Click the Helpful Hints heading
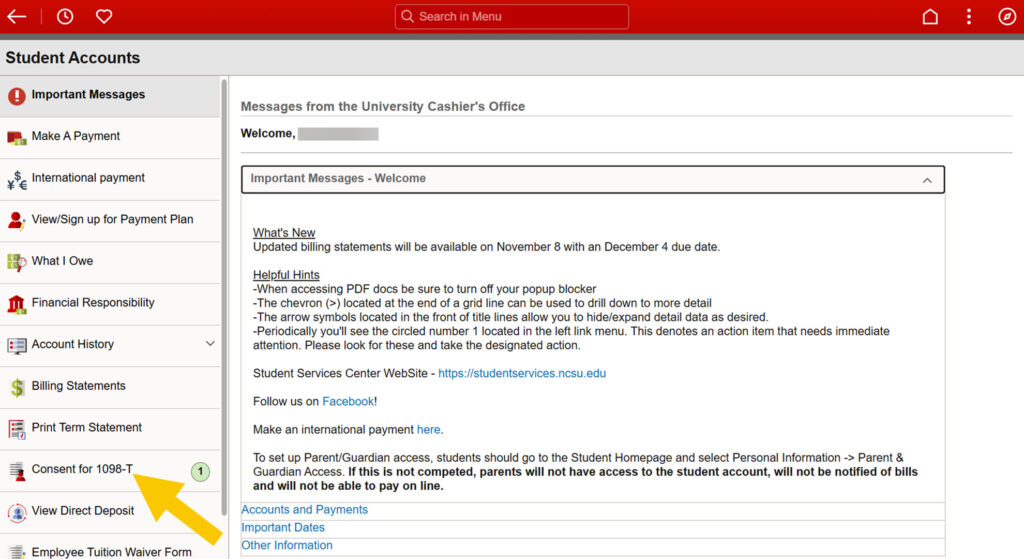 (x=286, y=275)
